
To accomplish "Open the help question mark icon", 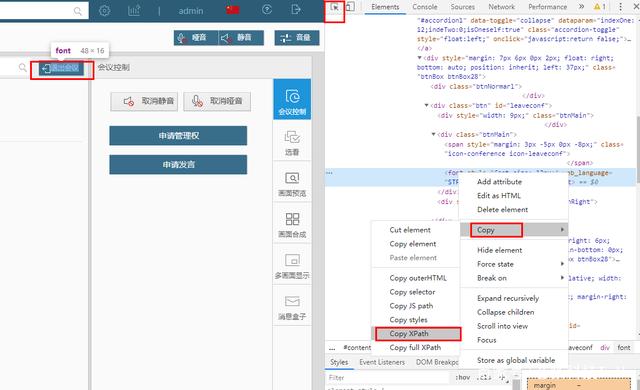I will point(267,9).
